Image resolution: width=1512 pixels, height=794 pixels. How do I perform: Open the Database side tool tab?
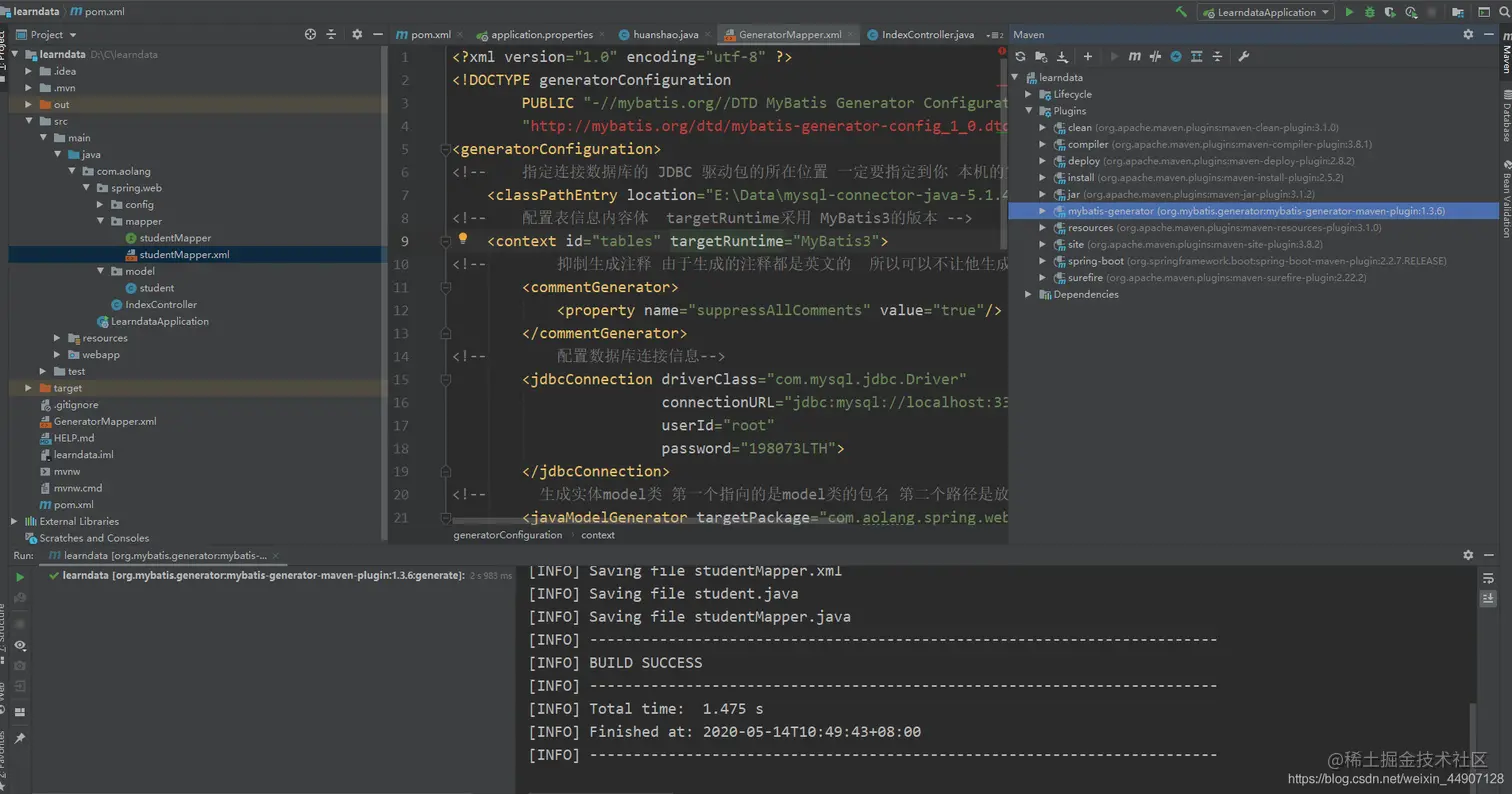point(1505,115)
